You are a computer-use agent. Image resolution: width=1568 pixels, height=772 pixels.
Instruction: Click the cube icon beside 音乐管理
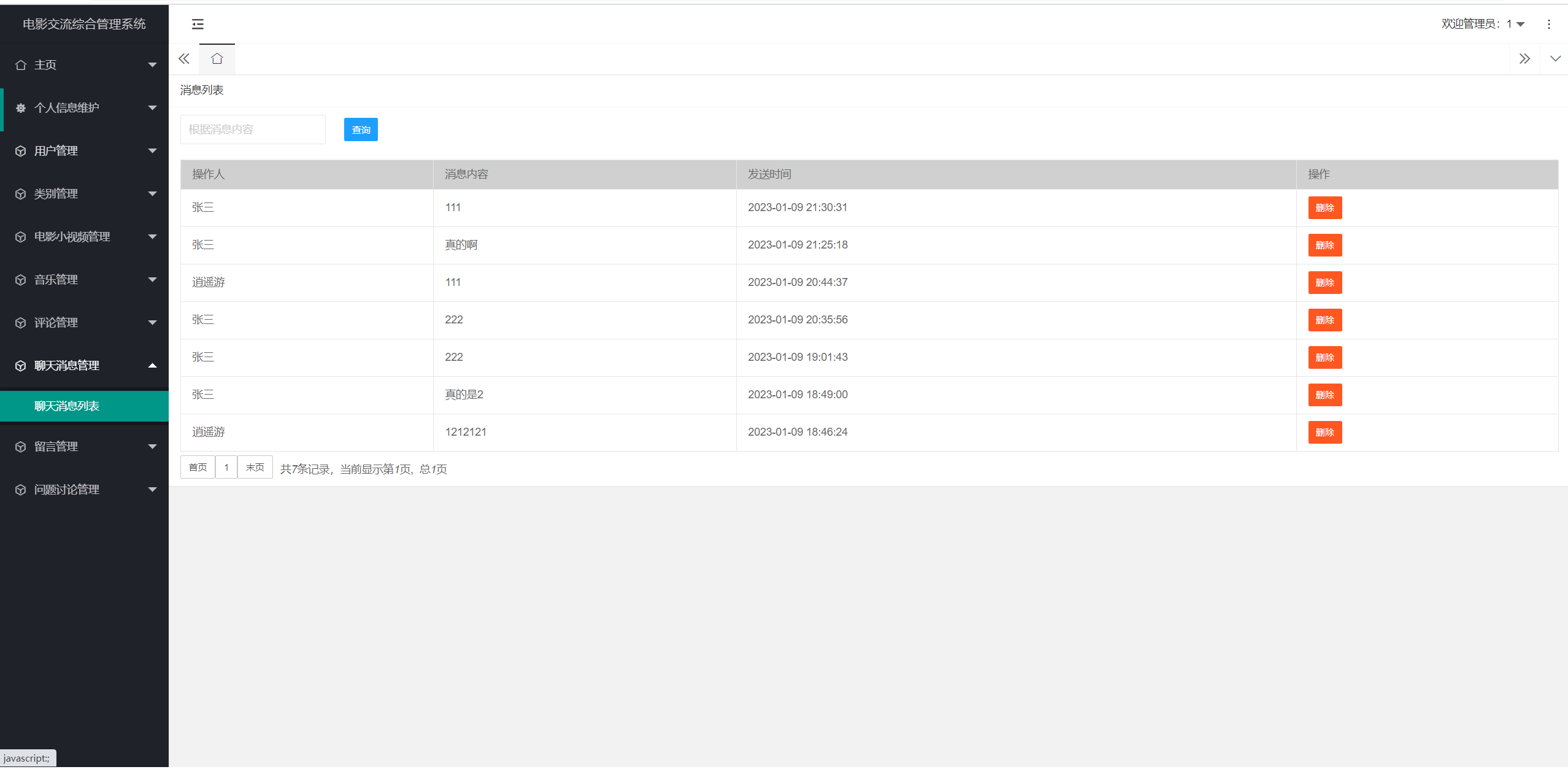pyautogui.click(x=21, y=280)
